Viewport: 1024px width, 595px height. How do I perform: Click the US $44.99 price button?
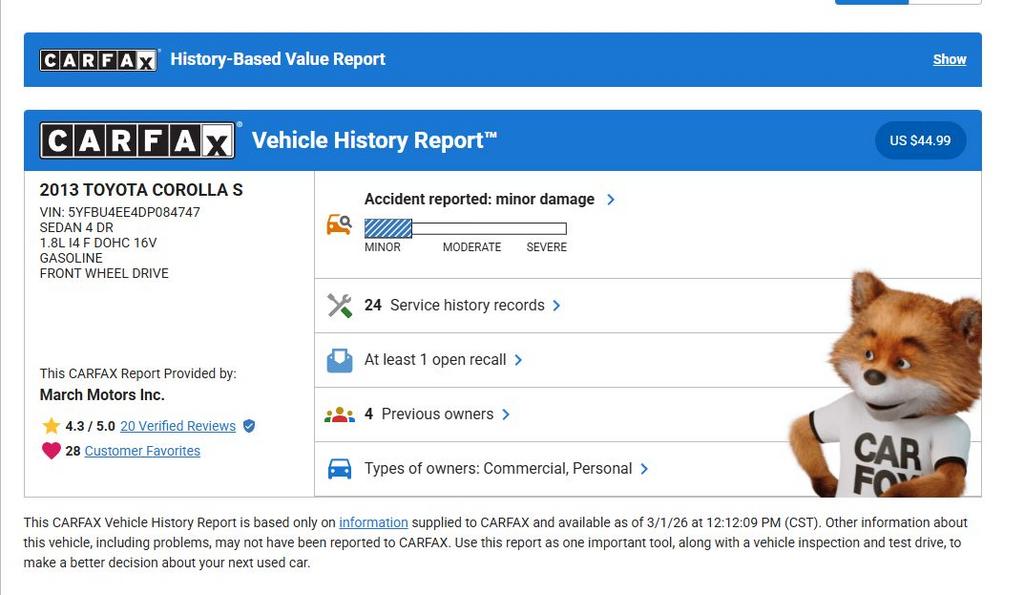coord(920,140)
